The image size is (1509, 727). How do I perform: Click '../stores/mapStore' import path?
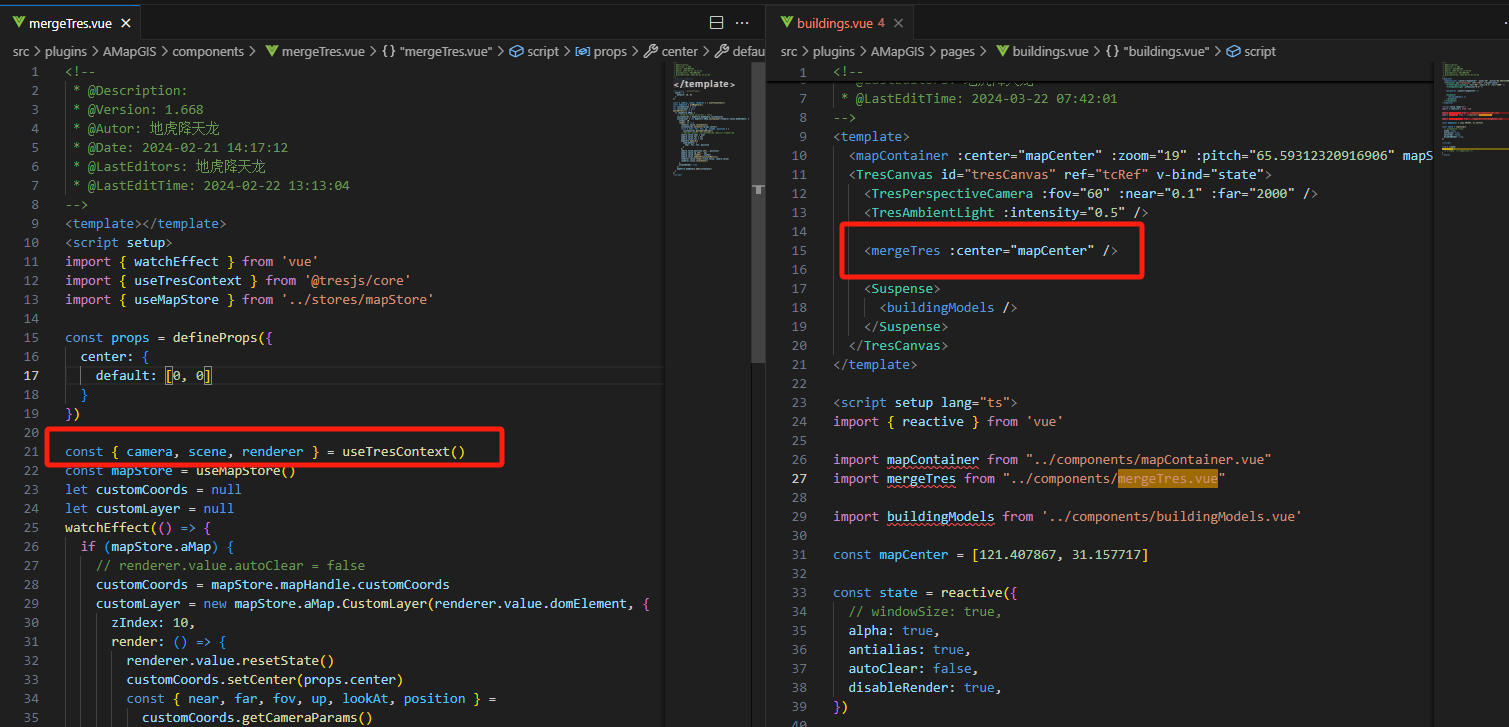[x=357, y=299]
